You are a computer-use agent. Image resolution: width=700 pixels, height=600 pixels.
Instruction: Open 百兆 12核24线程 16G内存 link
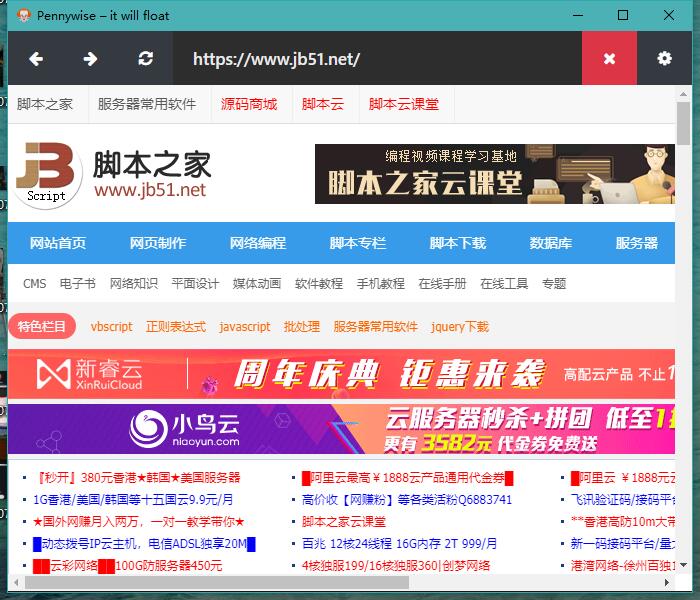[x=399, y=544]
